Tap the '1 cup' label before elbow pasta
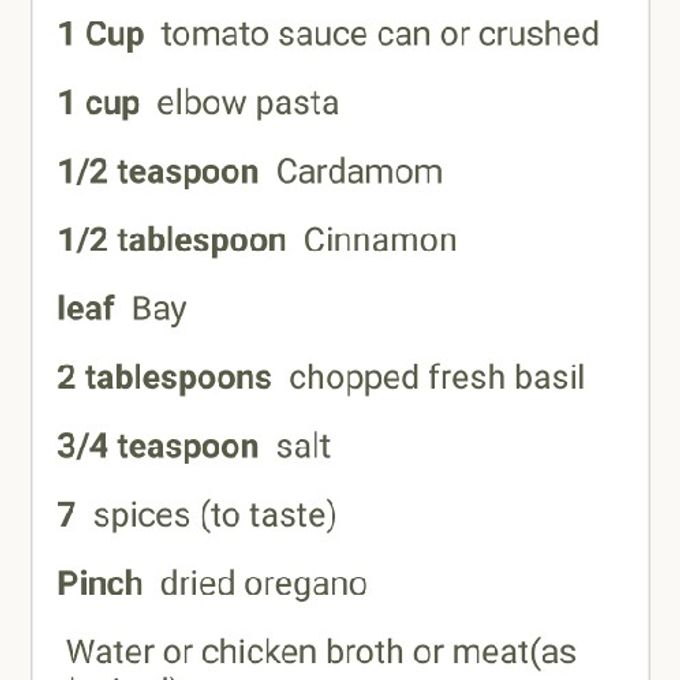This screenshot has height=680, width=680. [98, 104]
